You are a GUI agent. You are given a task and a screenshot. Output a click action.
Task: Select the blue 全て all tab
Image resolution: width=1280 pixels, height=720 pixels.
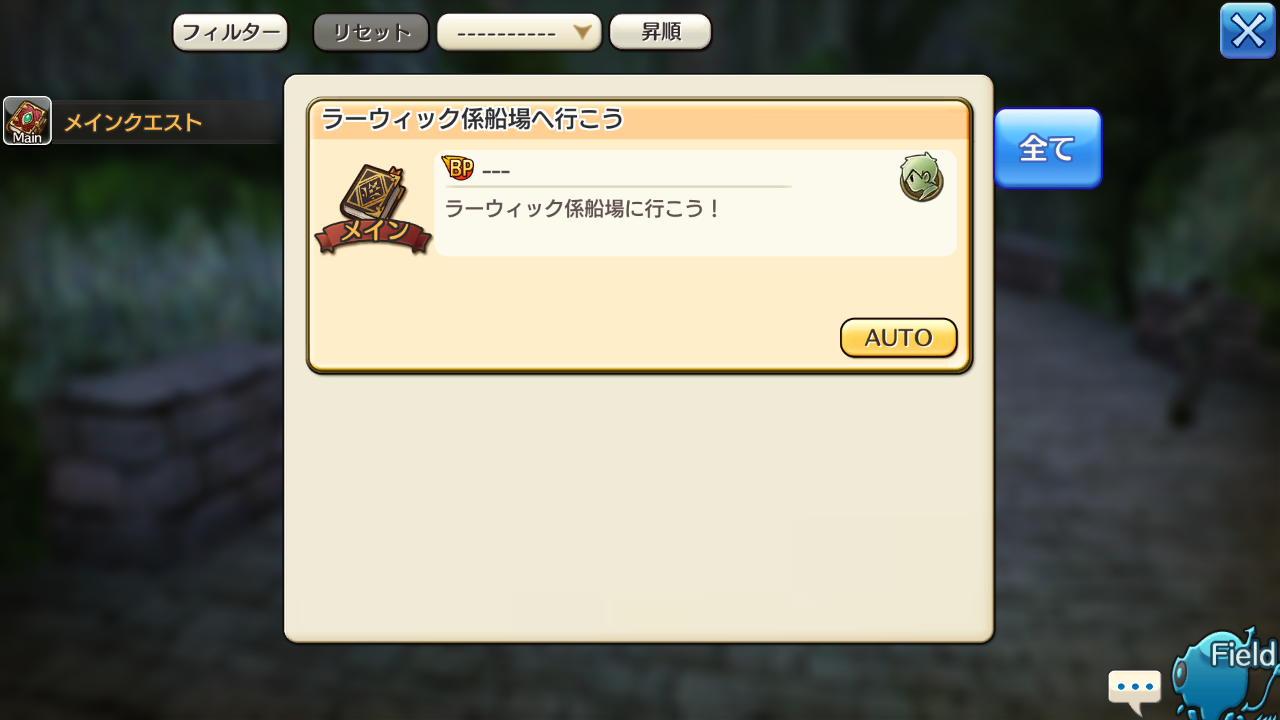[x=1048, y=148]
